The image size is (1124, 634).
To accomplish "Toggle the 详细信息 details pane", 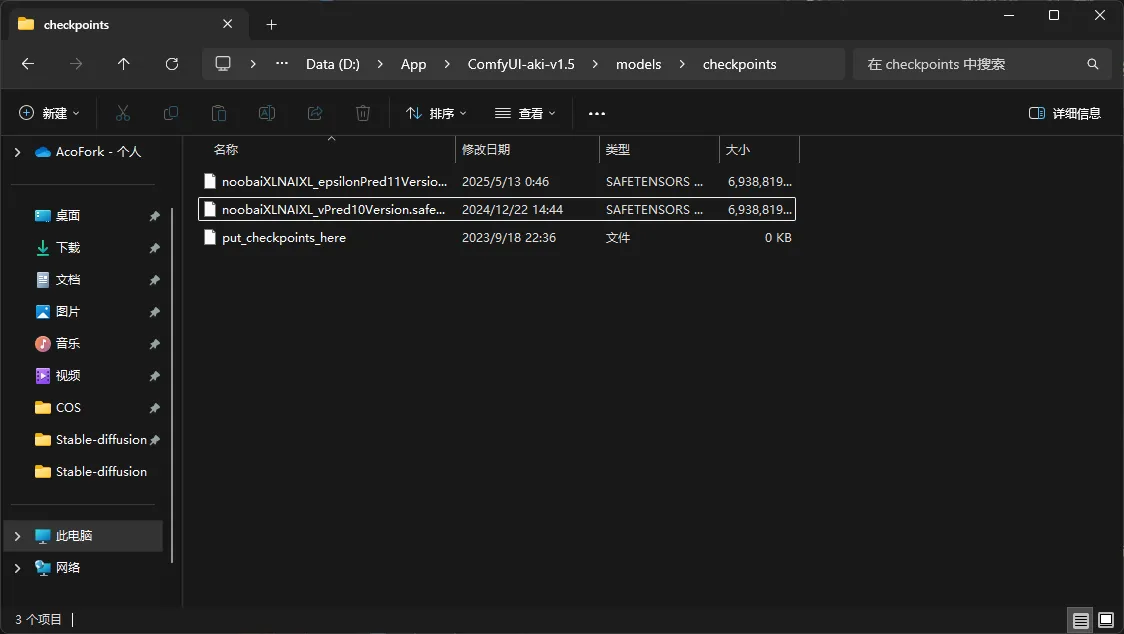I will [1065, 113].
